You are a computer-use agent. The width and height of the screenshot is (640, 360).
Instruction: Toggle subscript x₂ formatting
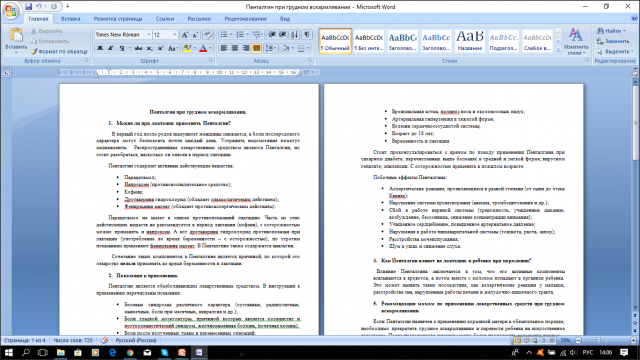tap(149, 48)
